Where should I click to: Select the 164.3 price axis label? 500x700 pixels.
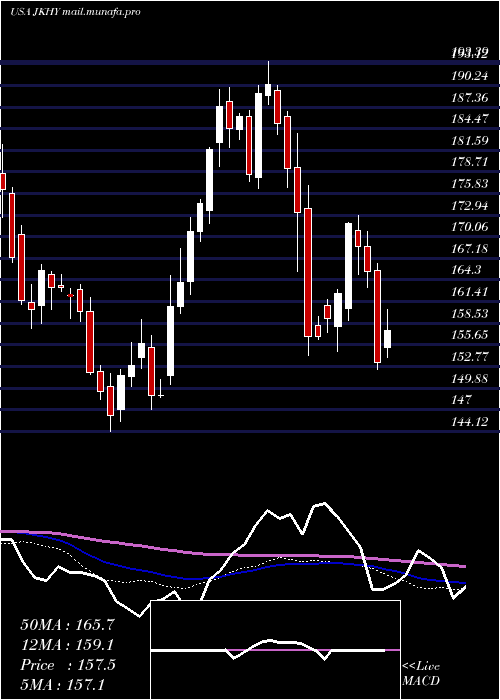pyautogui.click(x=466, y=270)
